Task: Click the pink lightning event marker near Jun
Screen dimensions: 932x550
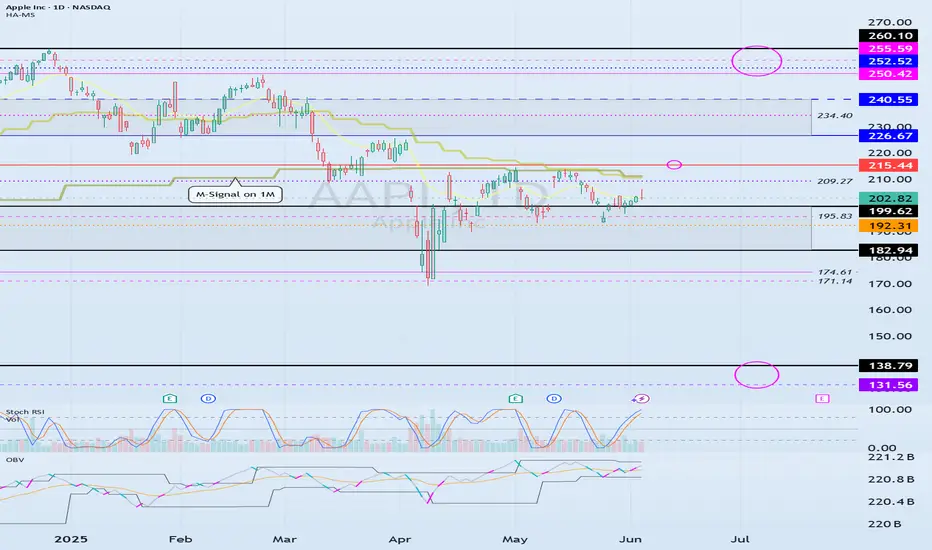Action: click(x=641, y=398)
